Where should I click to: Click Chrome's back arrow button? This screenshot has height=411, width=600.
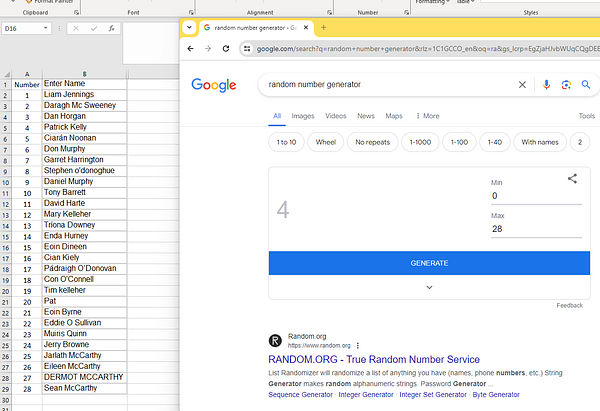click(190, 49)
